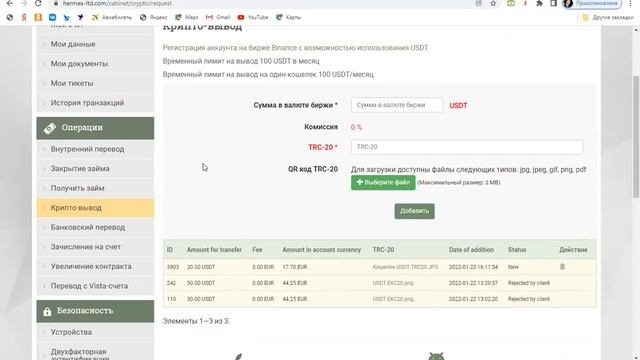Viewport: 640px width, 360px height.
Task: Click the Amount for transfer column header
Action: (x=214, y=249)
